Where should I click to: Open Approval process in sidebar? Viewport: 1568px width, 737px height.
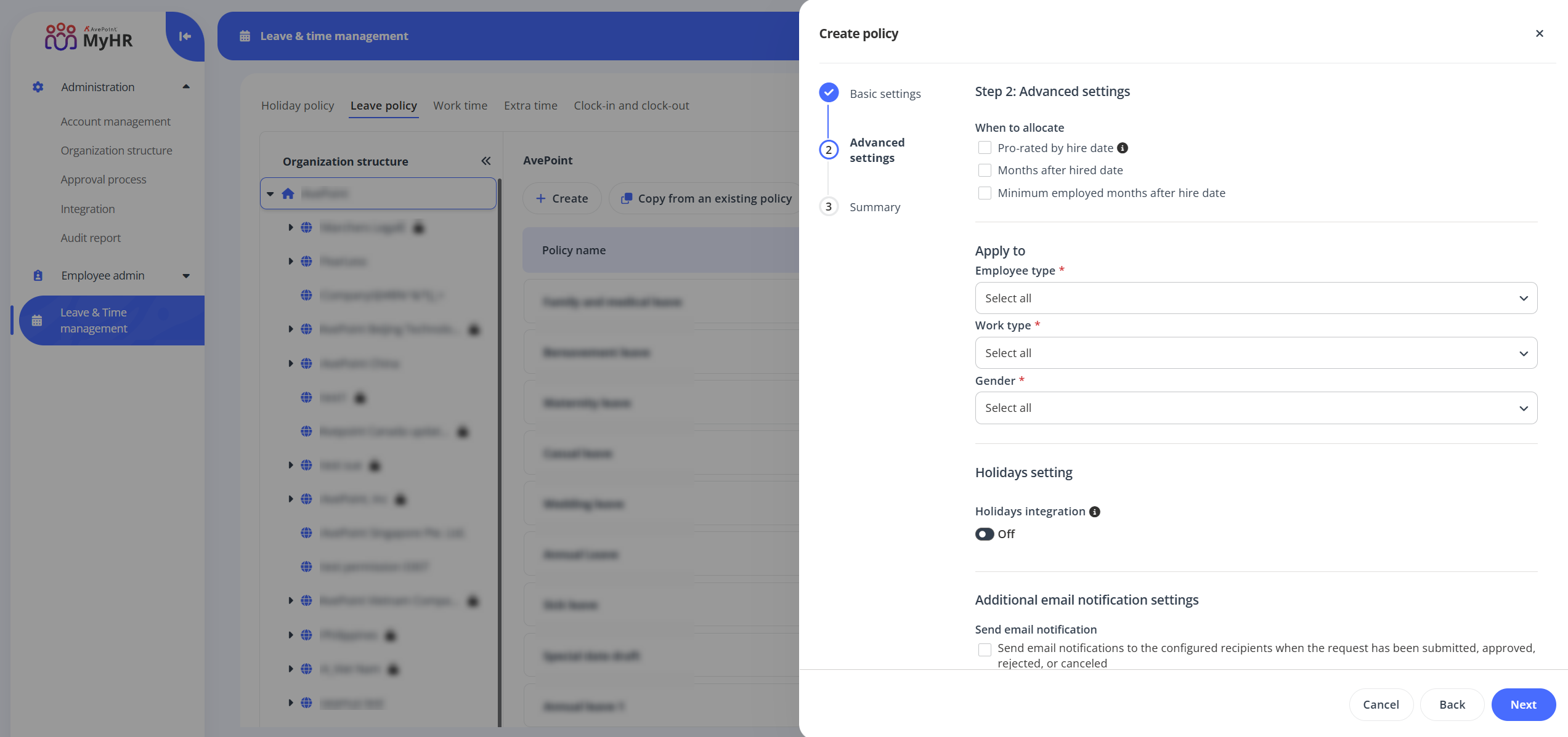104,179
